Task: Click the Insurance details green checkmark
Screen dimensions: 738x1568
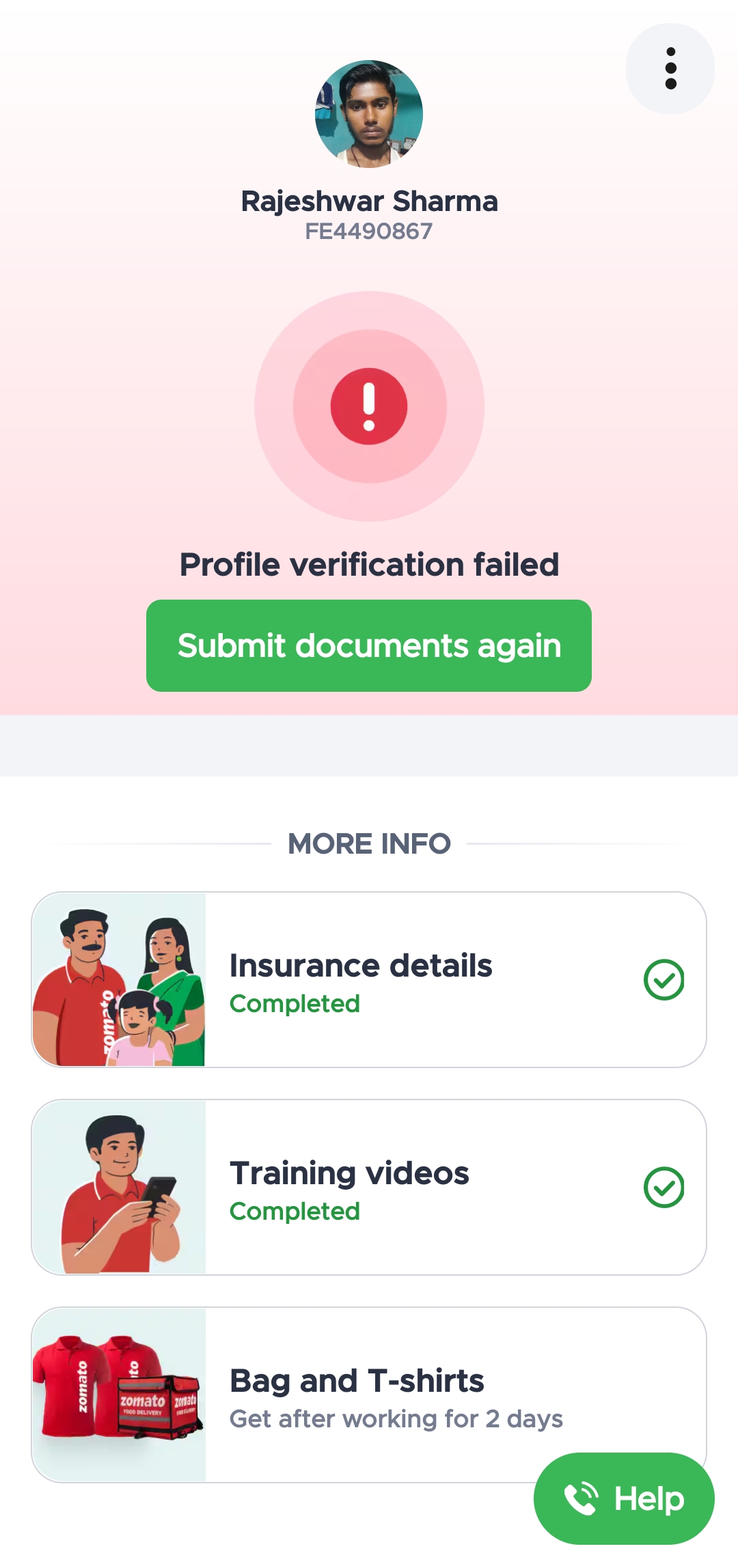Action: 664,980
